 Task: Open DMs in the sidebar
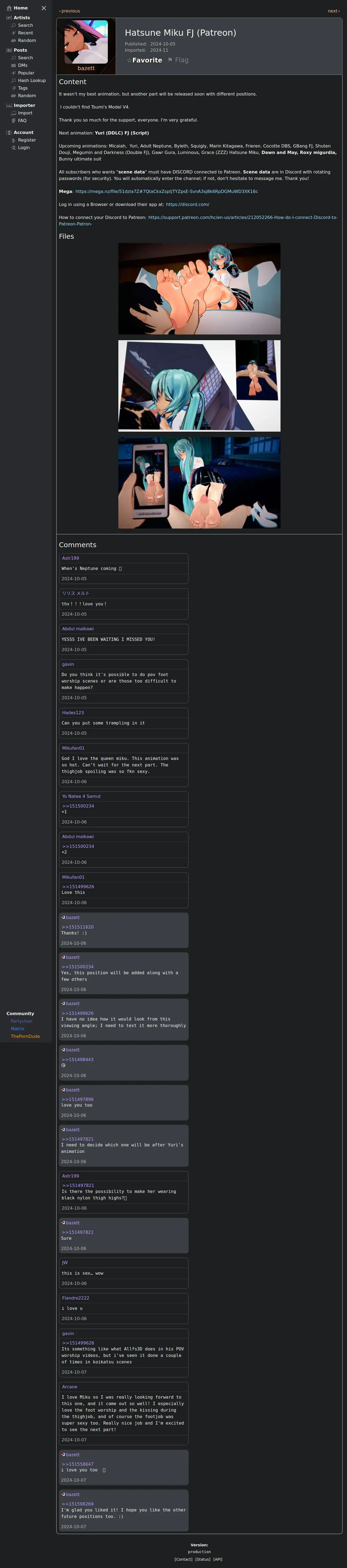(22, 65)
